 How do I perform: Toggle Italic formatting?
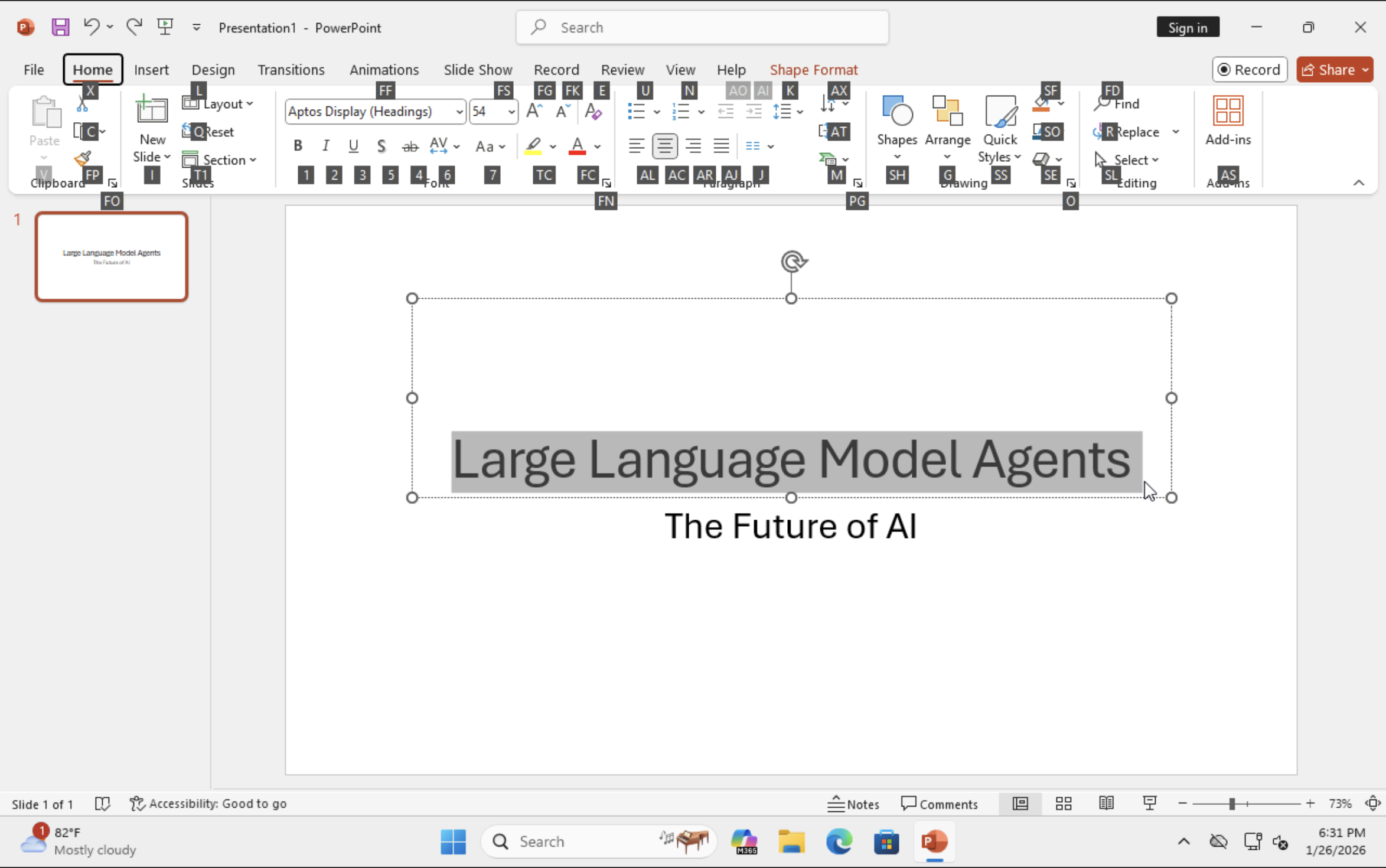tap(325, 146)
